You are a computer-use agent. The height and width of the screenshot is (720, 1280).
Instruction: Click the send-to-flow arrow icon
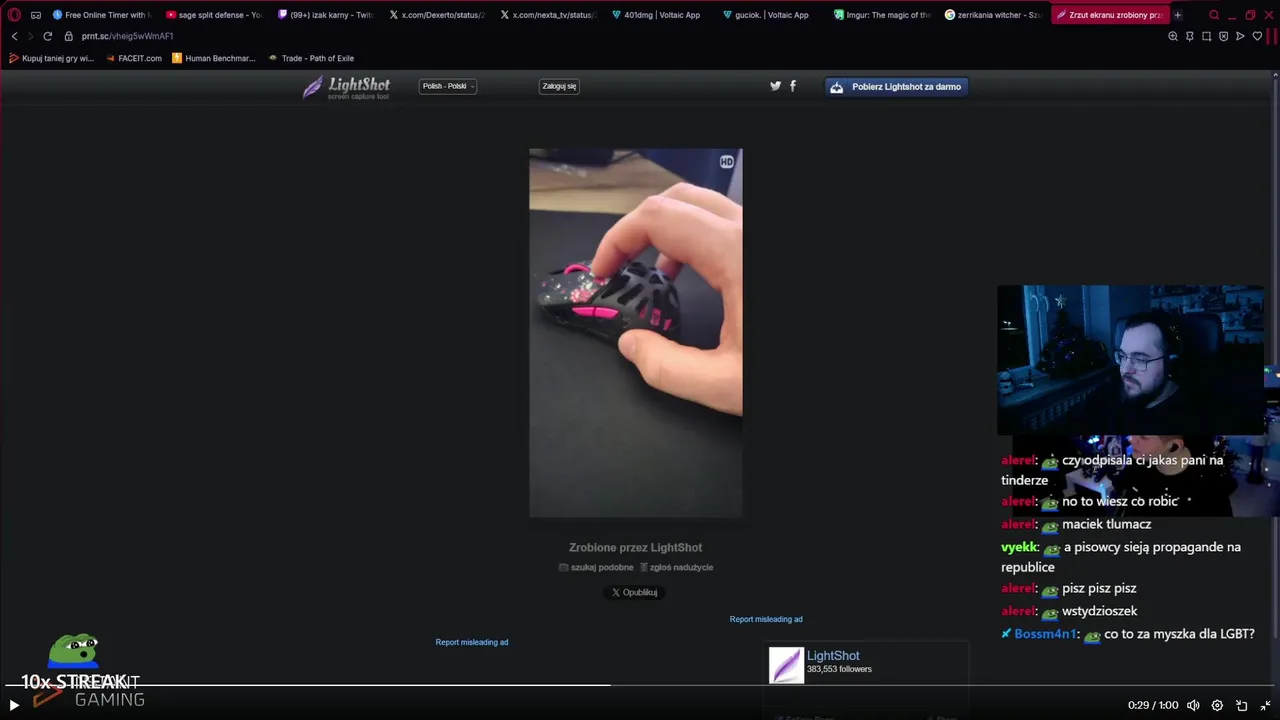(1240, 36)
